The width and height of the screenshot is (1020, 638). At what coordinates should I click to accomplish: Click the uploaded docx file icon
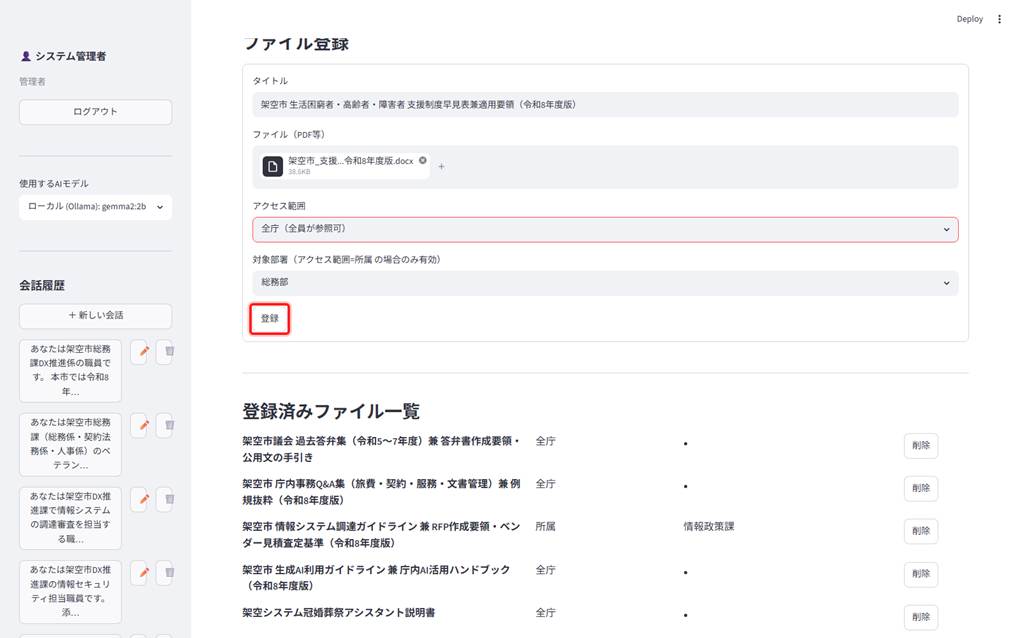coord(273,166)
